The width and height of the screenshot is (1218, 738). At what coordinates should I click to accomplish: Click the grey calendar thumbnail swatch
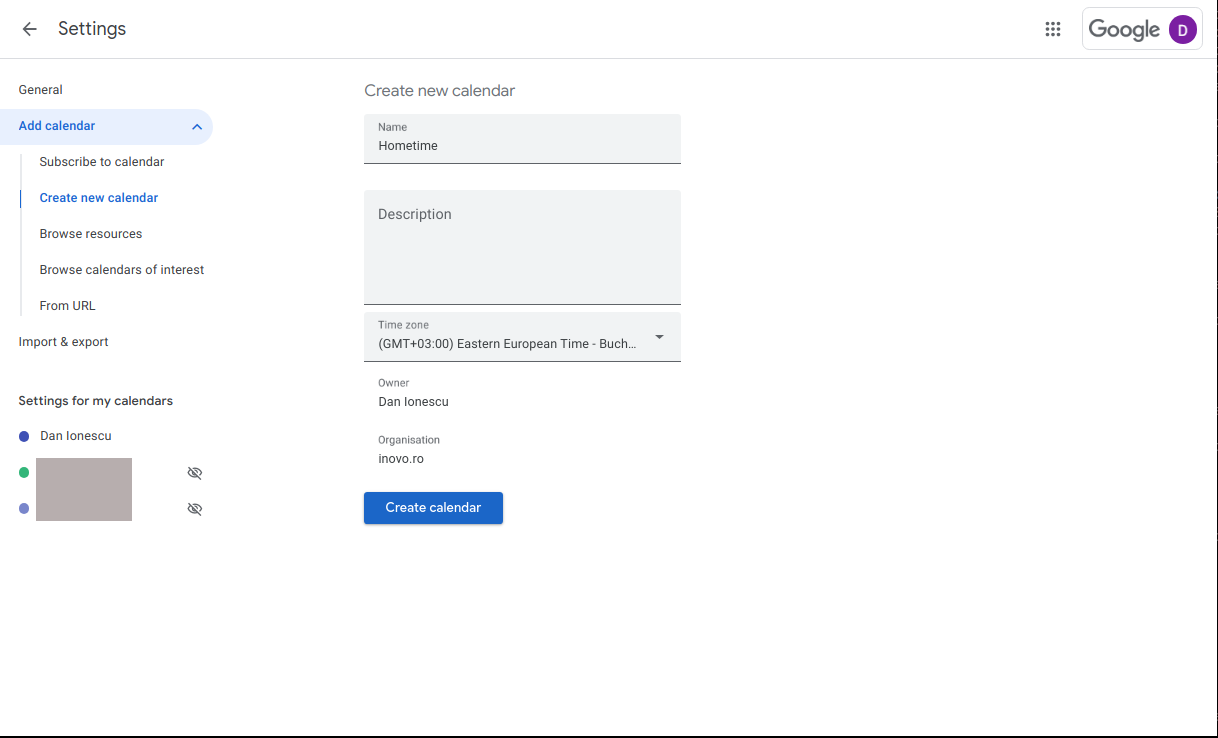(84, 489)
